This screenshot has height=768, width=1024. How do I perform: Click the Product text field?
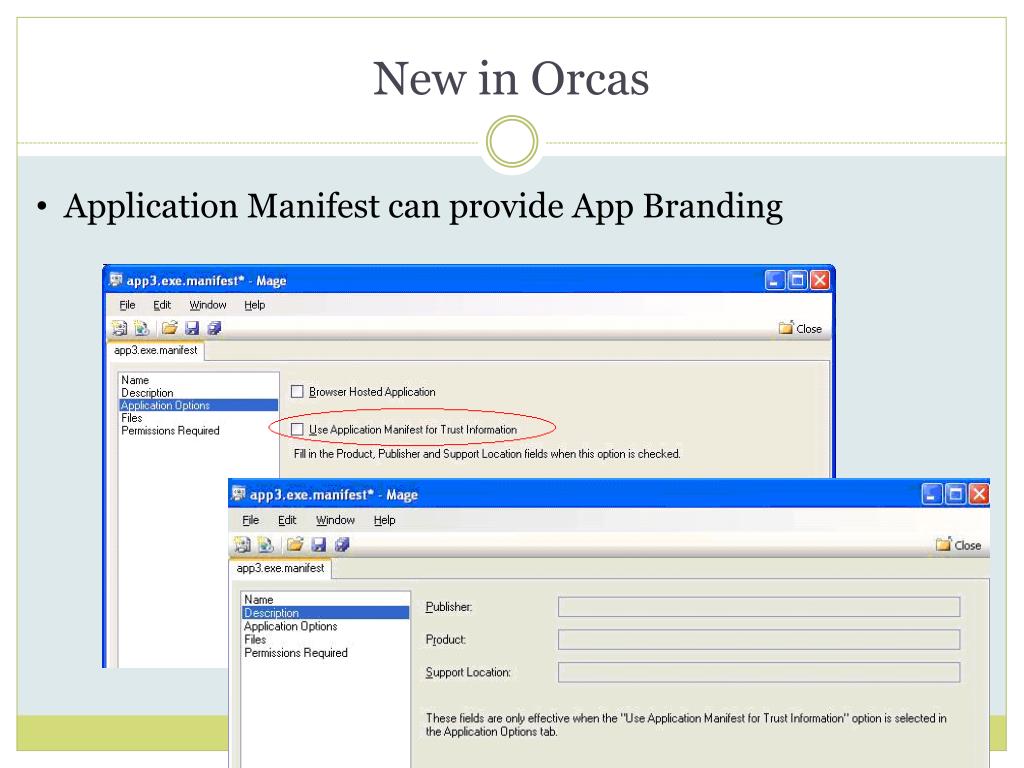[x=759, y=639]
